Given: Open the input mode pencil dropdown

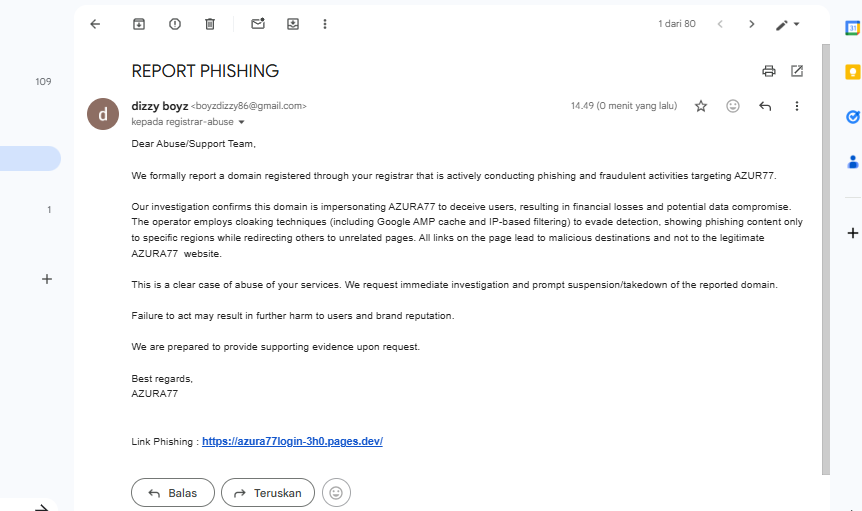Looking at the screenshot, I should coord(788,24).
